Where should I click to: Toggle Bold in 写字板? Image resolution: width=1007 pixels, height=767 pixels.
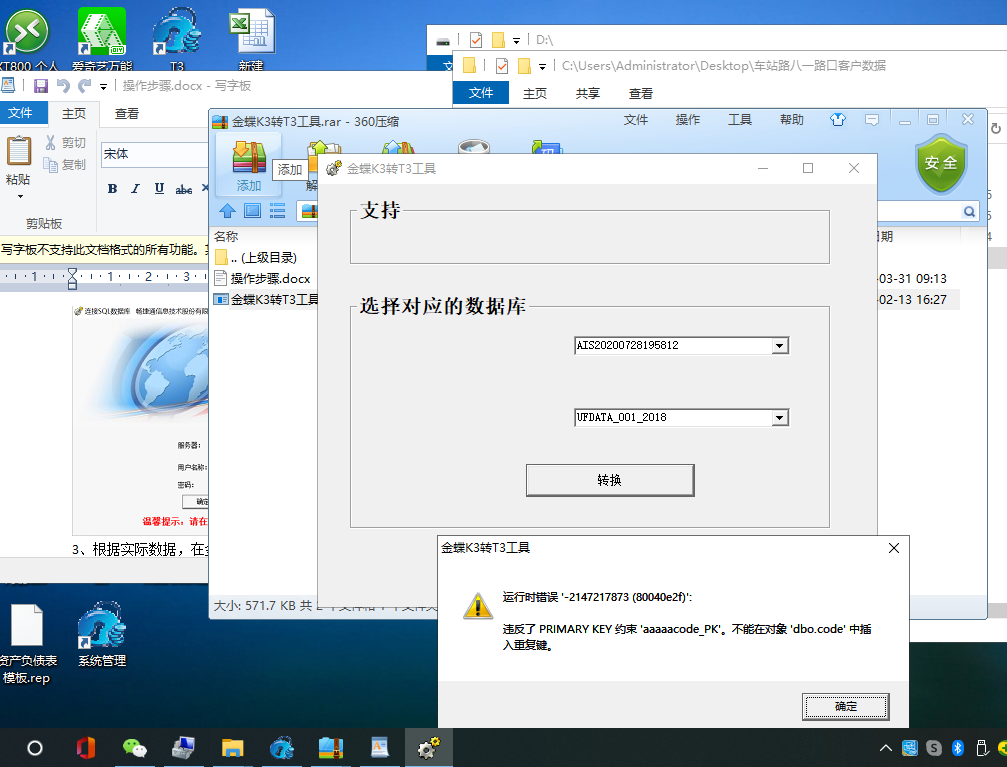(x=112, y=188)
